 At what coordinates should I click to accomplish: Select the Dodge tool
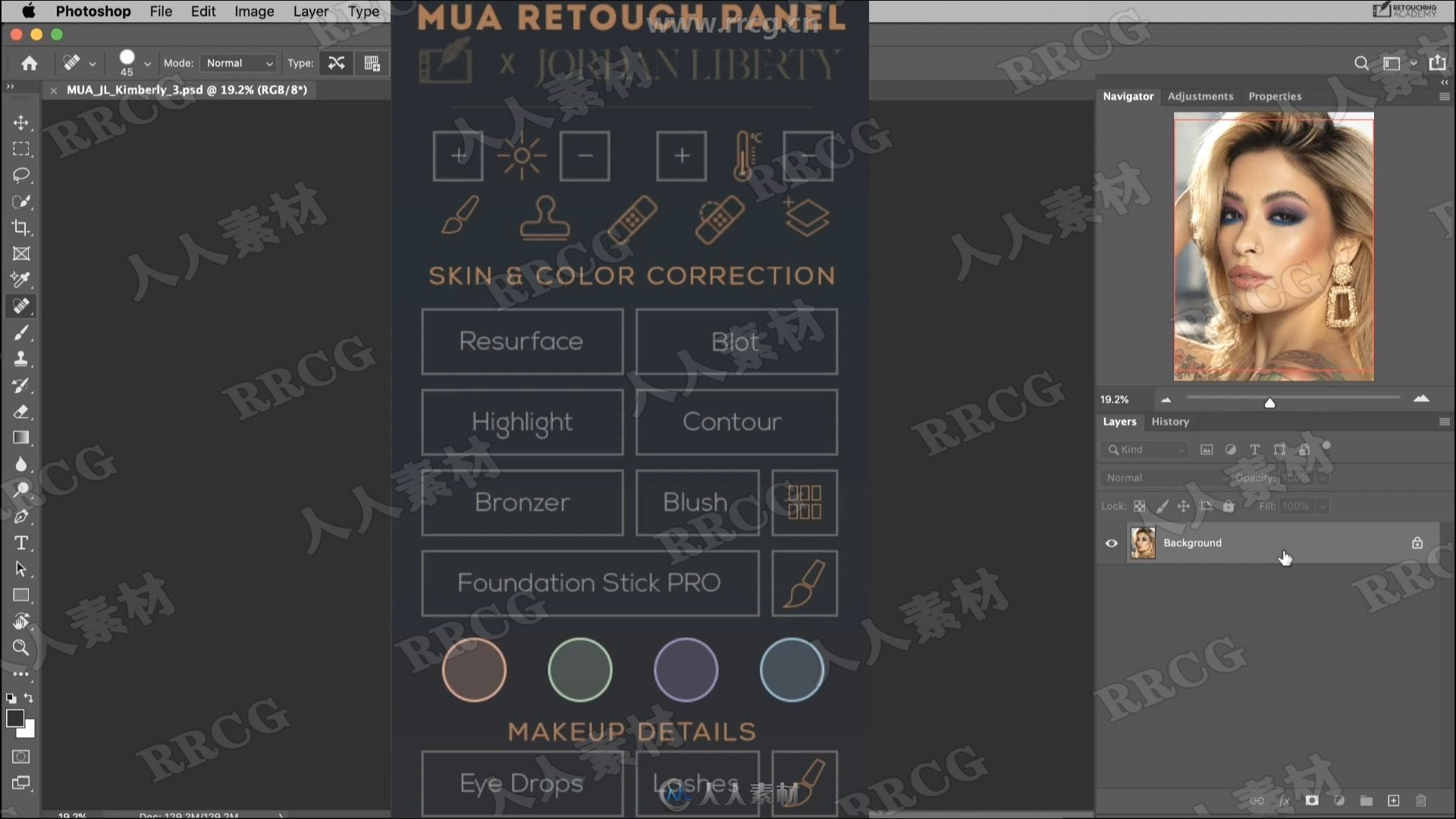21,490
